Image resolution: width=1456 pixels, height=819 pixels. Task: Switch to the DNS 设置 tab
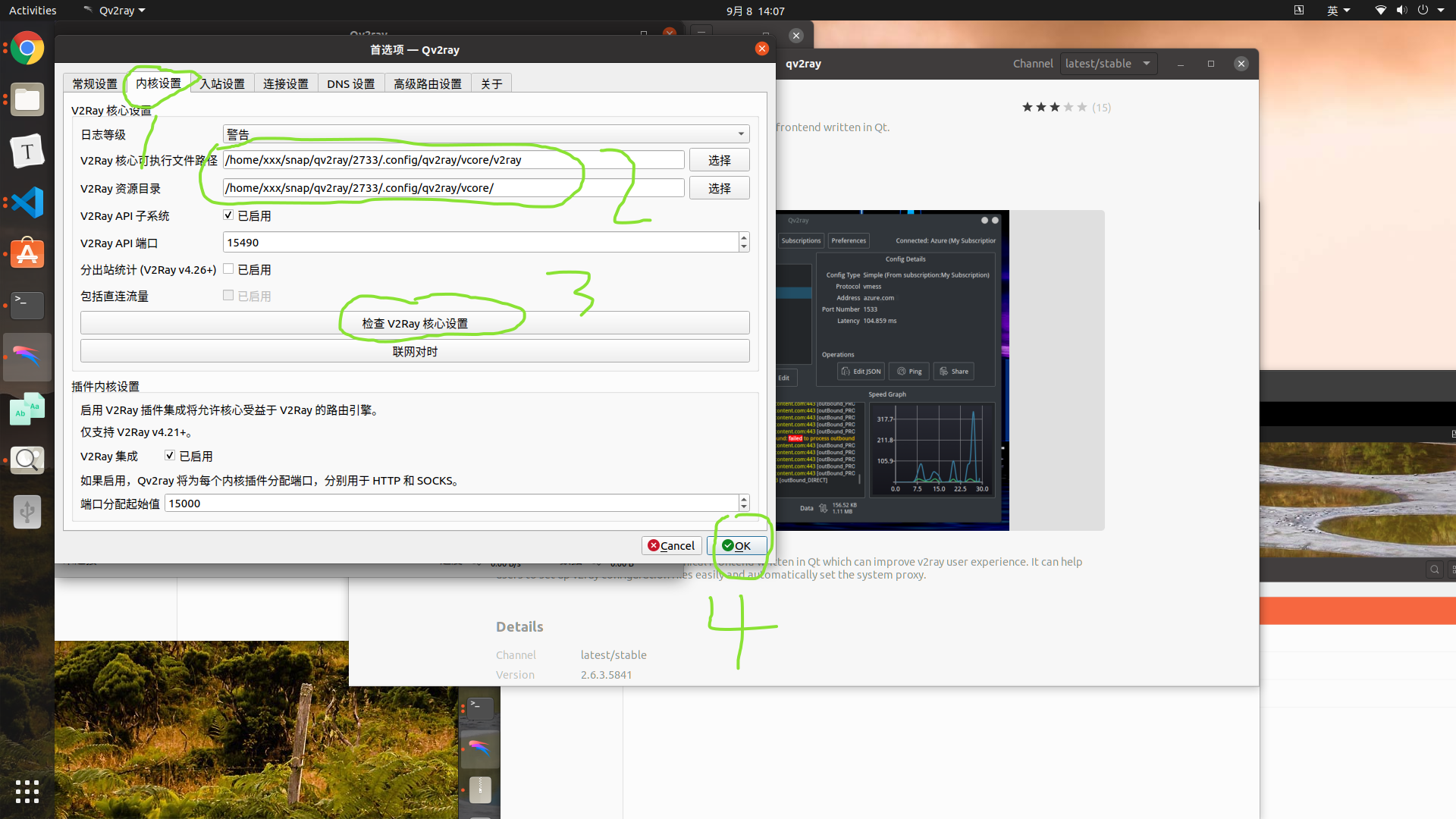pyautogui.click(x=350, y=83)
